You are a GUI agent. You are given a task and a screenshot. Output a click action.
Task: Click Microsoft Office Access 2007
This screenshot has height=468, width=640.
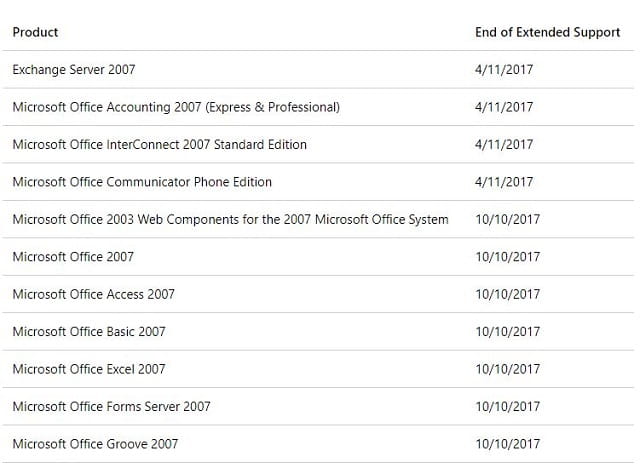93,295
